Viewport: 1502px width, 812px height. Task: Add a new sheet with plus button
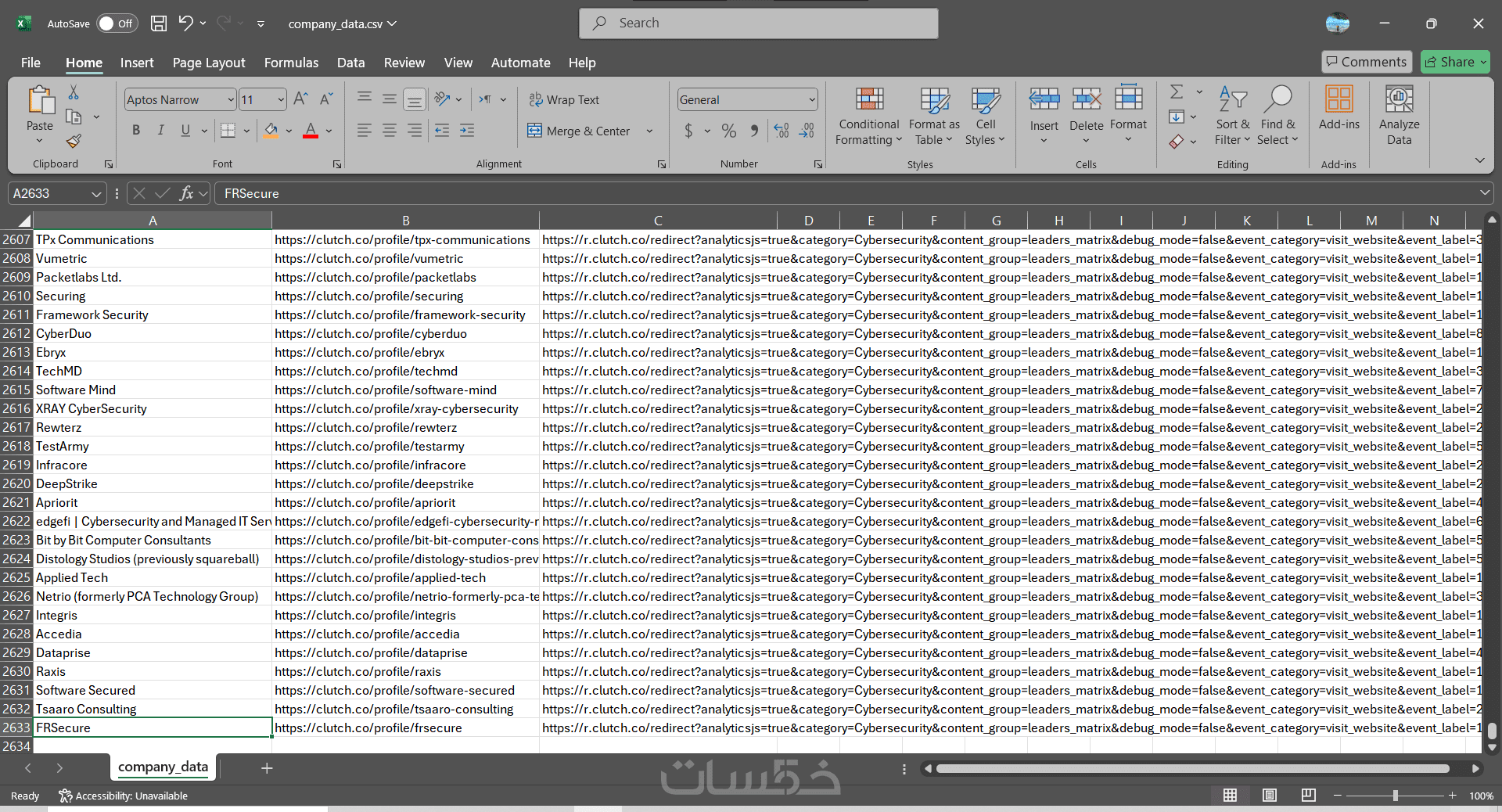pyautogui.click(x=267, y=768)
